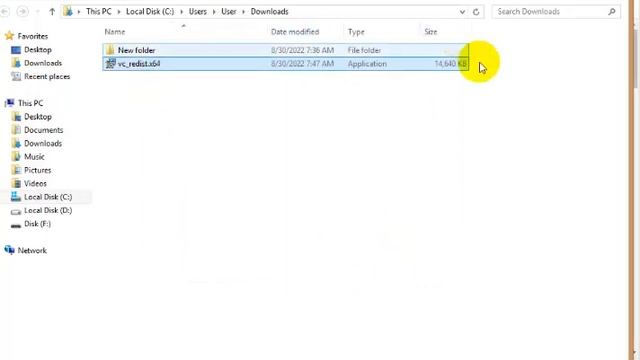Screen dimensions: 640x360
Task: Navigate to User breadcrumb
Action: tap(229, 11)
